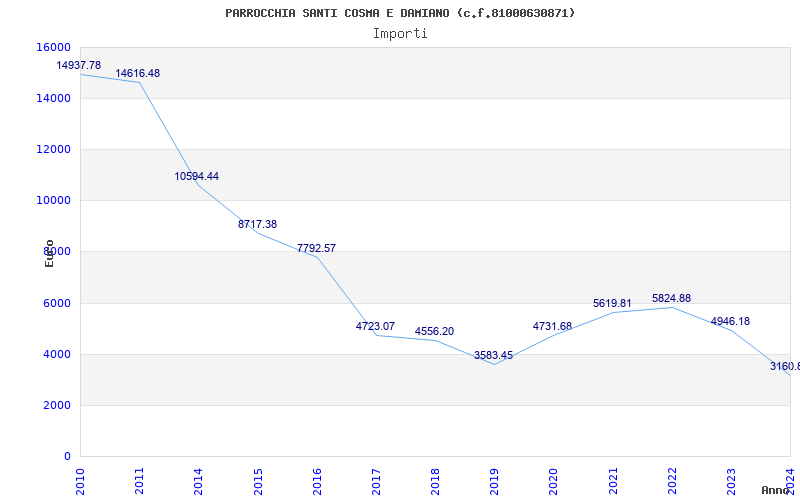The image size is (800, 500).
Task: Select the data label 4731.68
Action: click(552, 327)
